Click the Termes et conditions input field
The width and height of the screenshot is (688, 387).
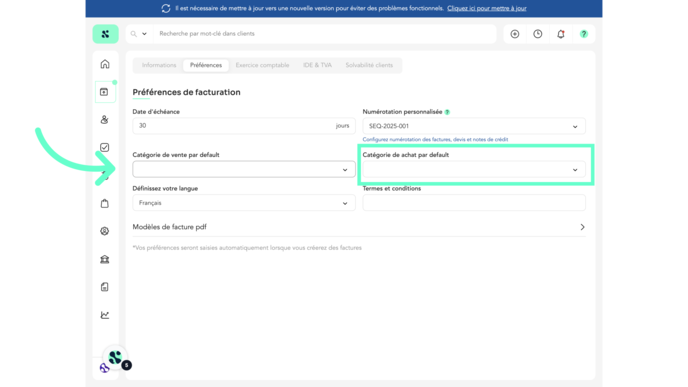pos(474,203)
